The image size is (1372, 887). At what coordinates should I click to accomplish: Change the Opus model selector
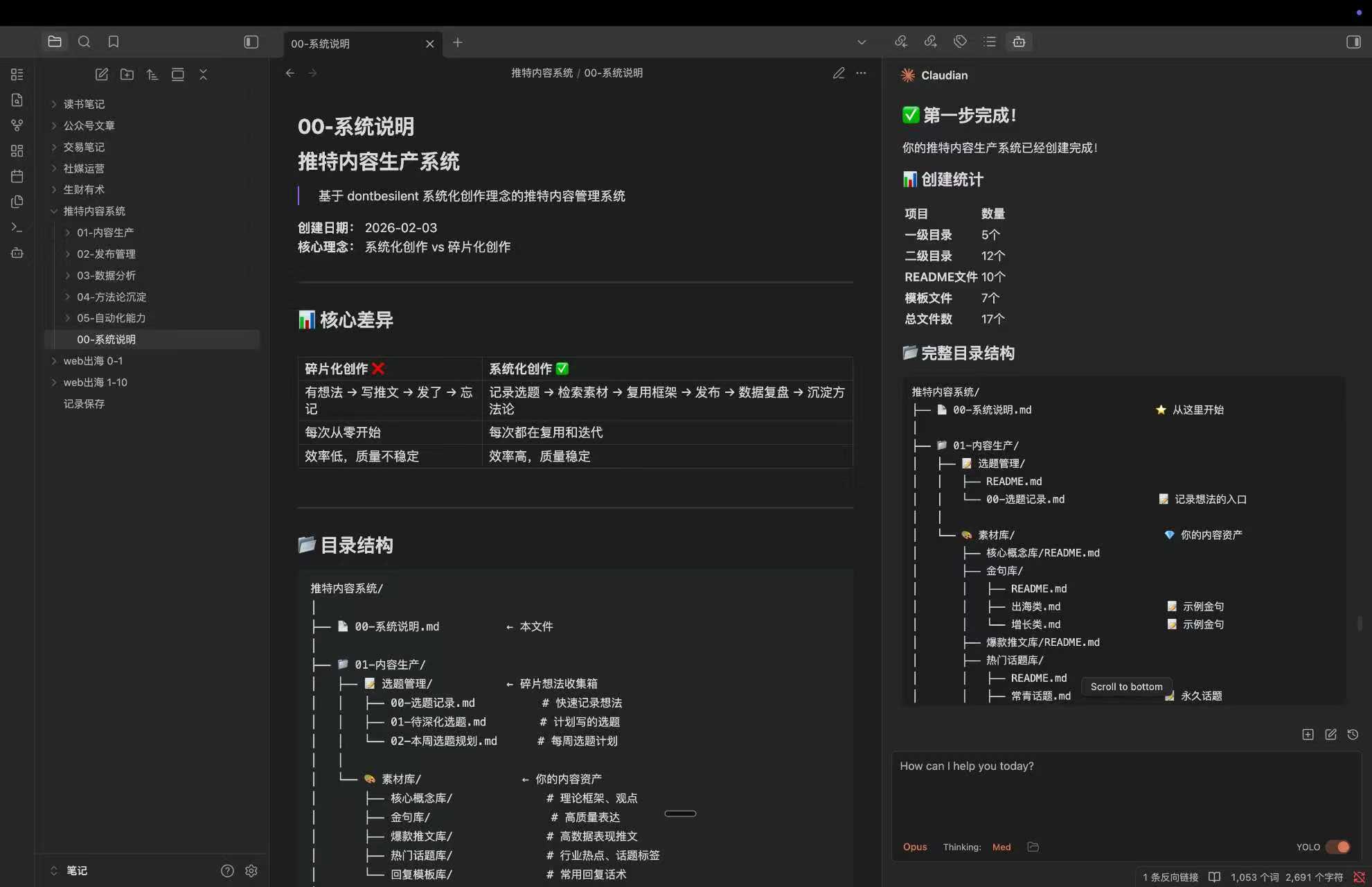915,847
